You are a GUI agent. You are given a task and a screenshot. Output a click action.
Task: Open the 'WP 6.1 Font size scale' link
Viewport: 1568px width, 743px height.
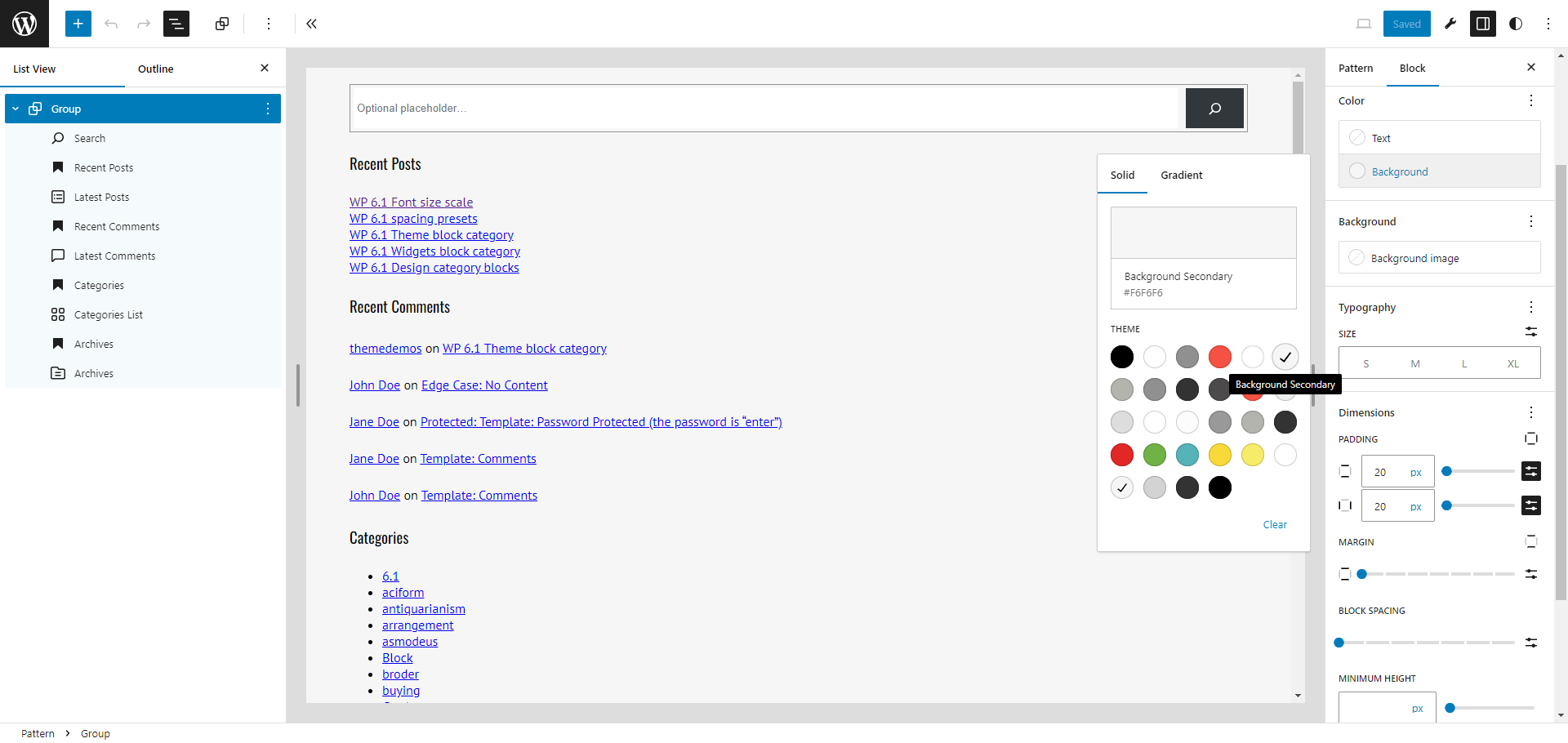(x=411, y=202)
